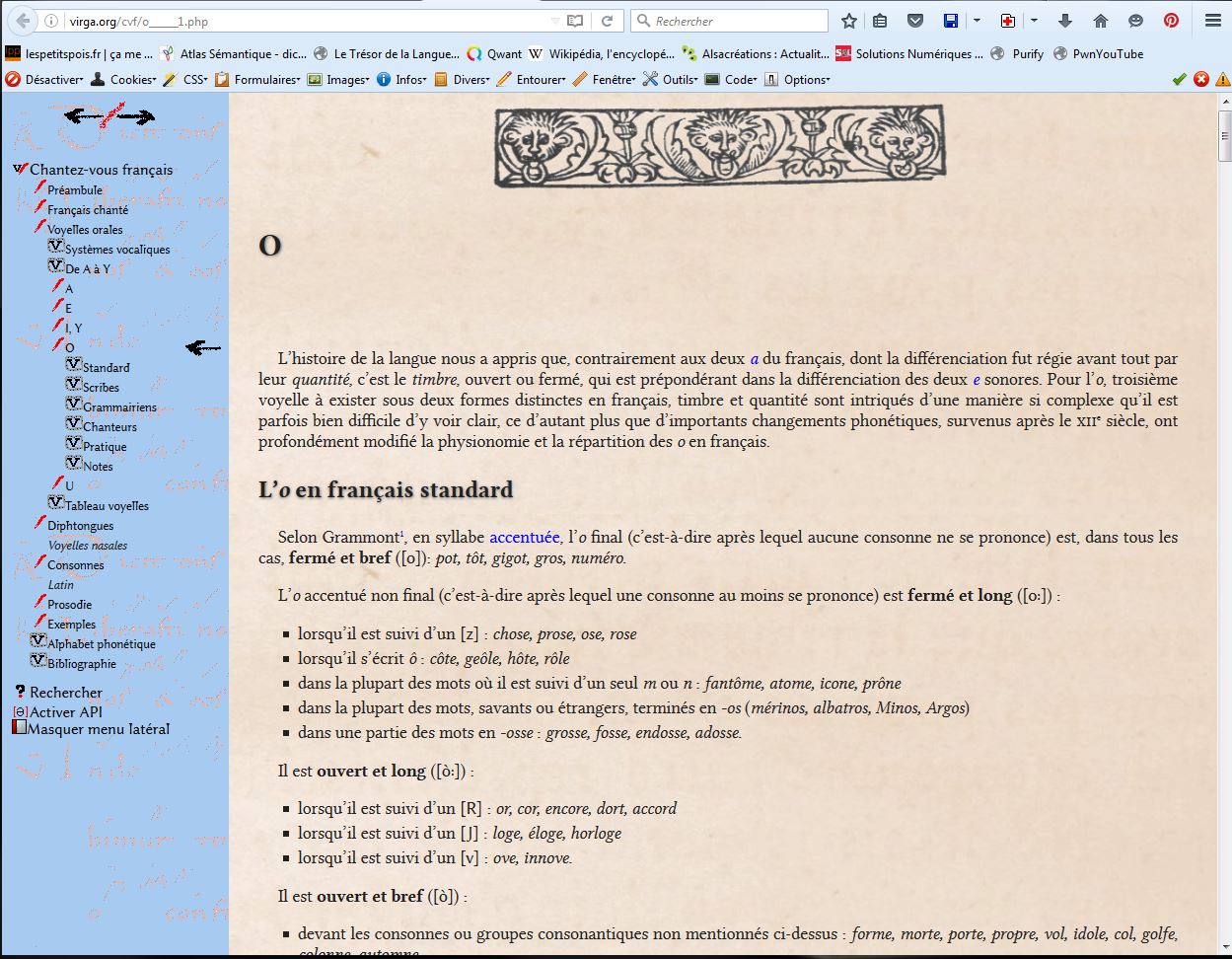
Task: Follow the accentuée link in text
Action: click(524, 537)
